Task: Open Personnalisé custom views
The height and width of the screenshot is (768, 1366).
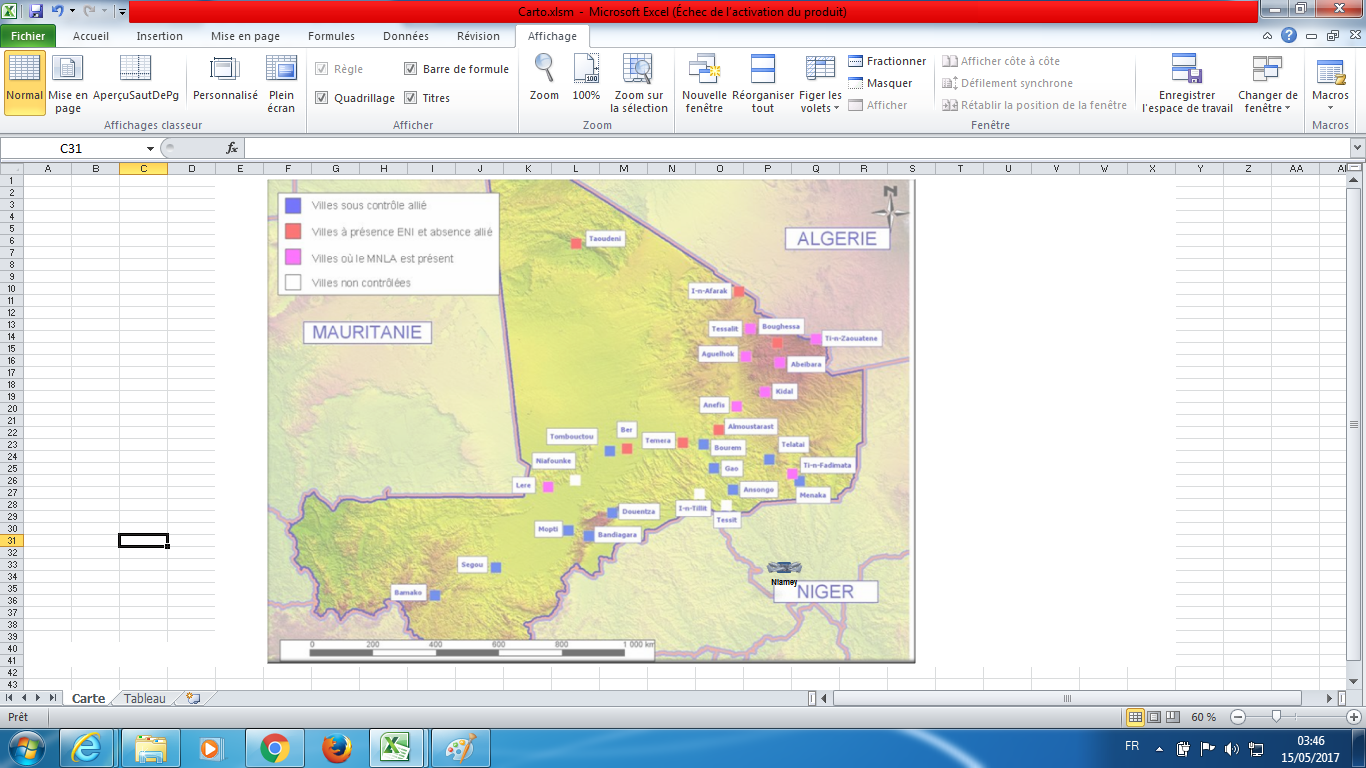Action: (x=225, y=79)
